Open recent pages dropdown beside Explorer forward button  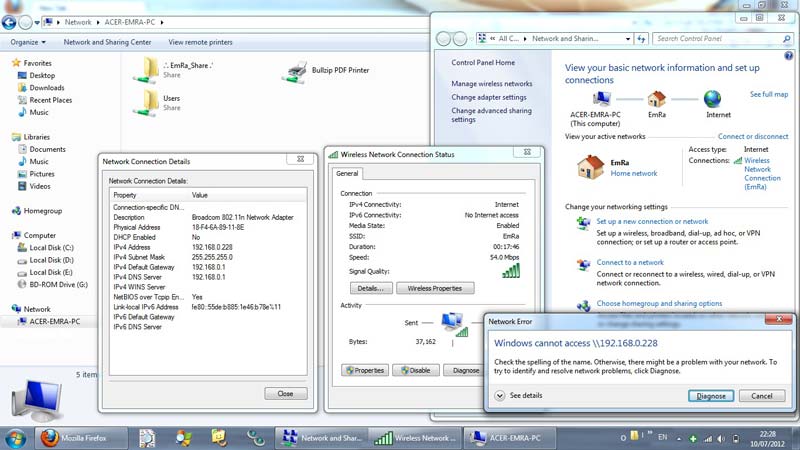click(37, 22)
